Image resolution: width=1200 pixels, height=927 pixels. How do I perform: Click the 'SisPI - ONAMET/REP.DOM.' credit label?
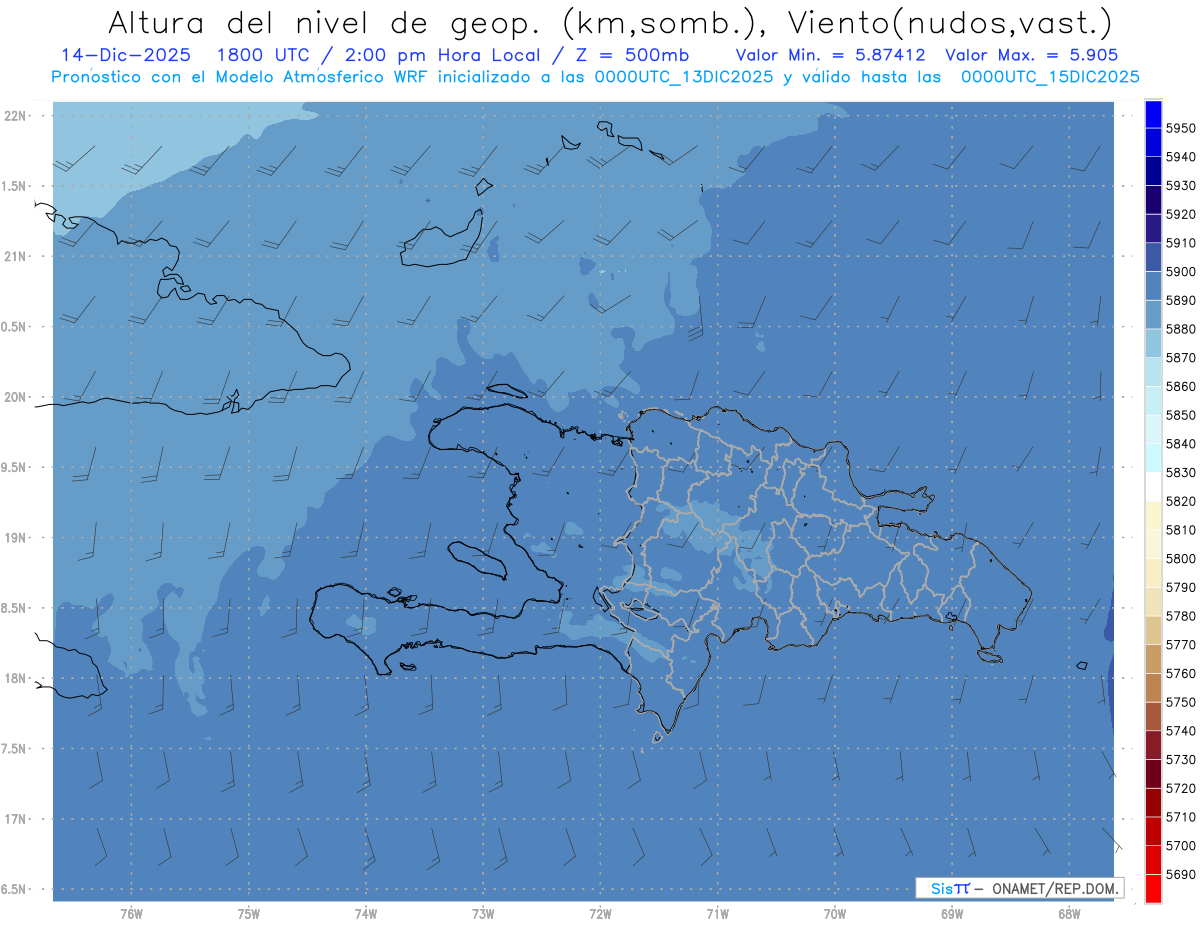pyautogui.click(x=1019, y=888)
